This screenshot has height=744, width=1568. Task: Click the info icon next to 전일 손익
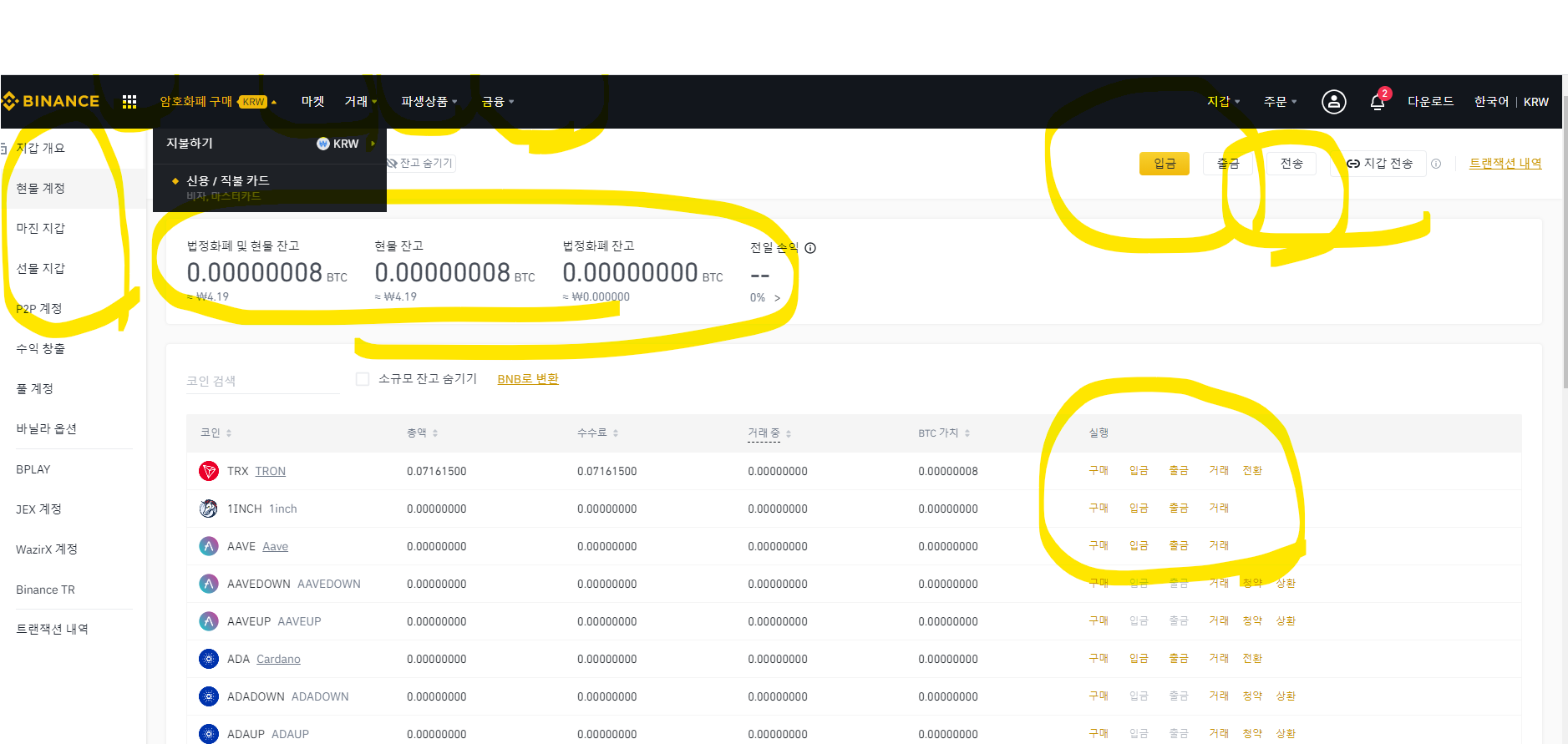[x=810, y=248]
